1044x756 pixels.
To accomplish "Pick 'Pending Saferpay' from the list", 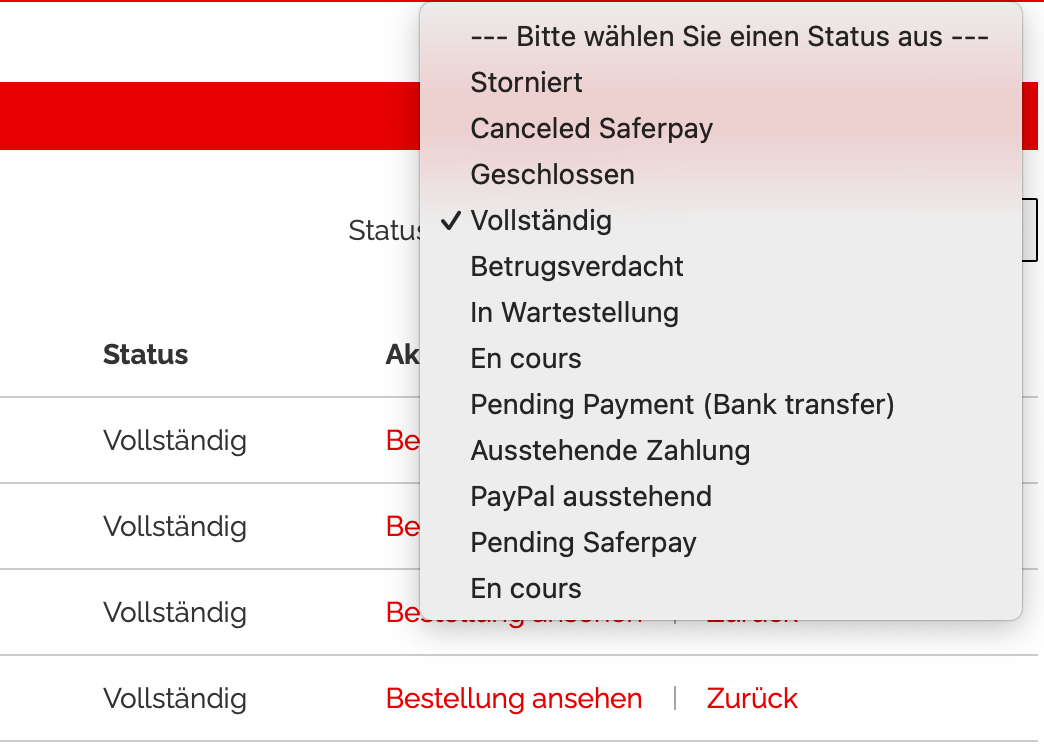I will (584, 543).
